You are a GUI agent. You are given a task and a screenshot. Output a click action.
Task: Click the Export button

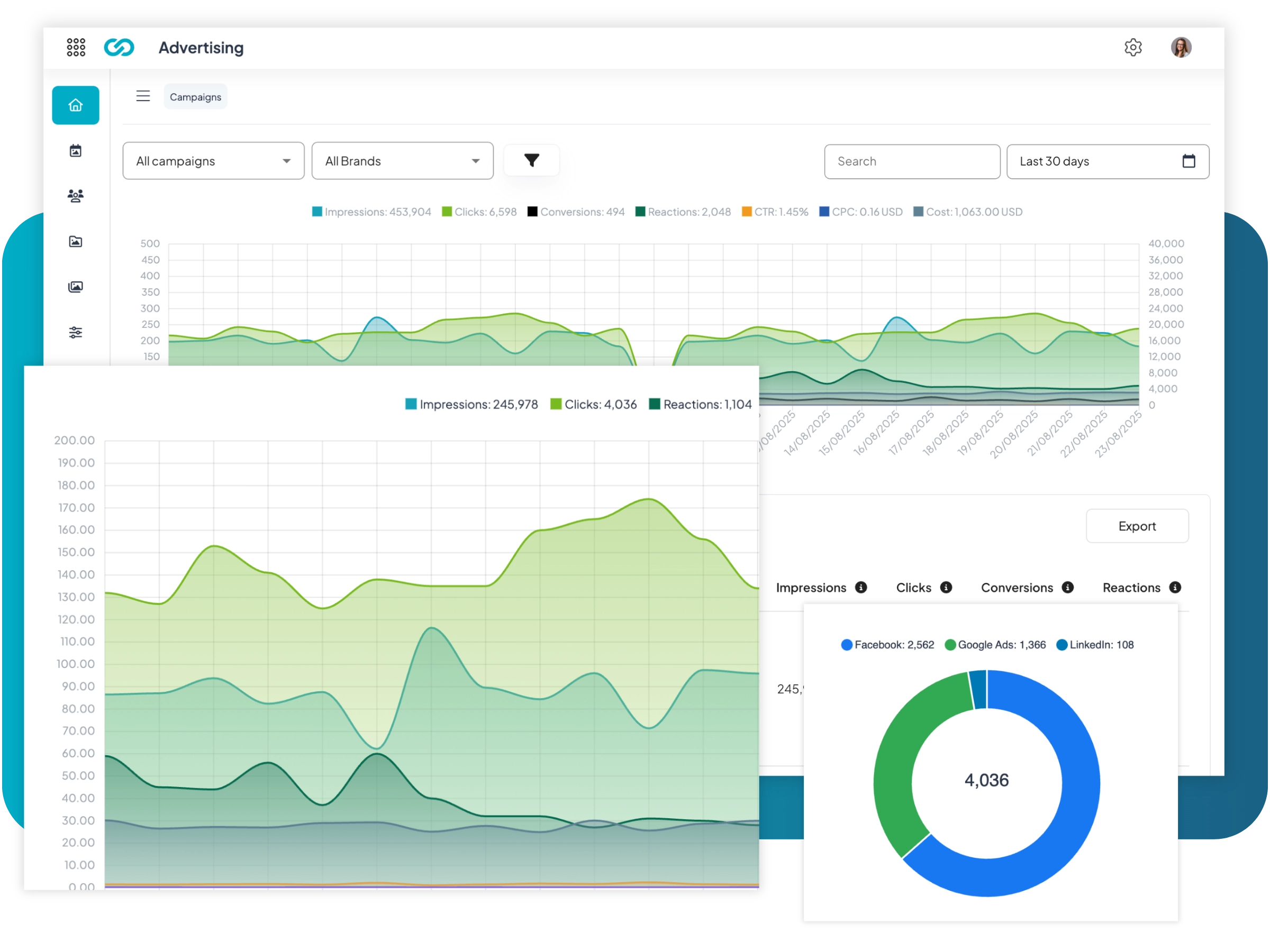tap(1136, 526)
